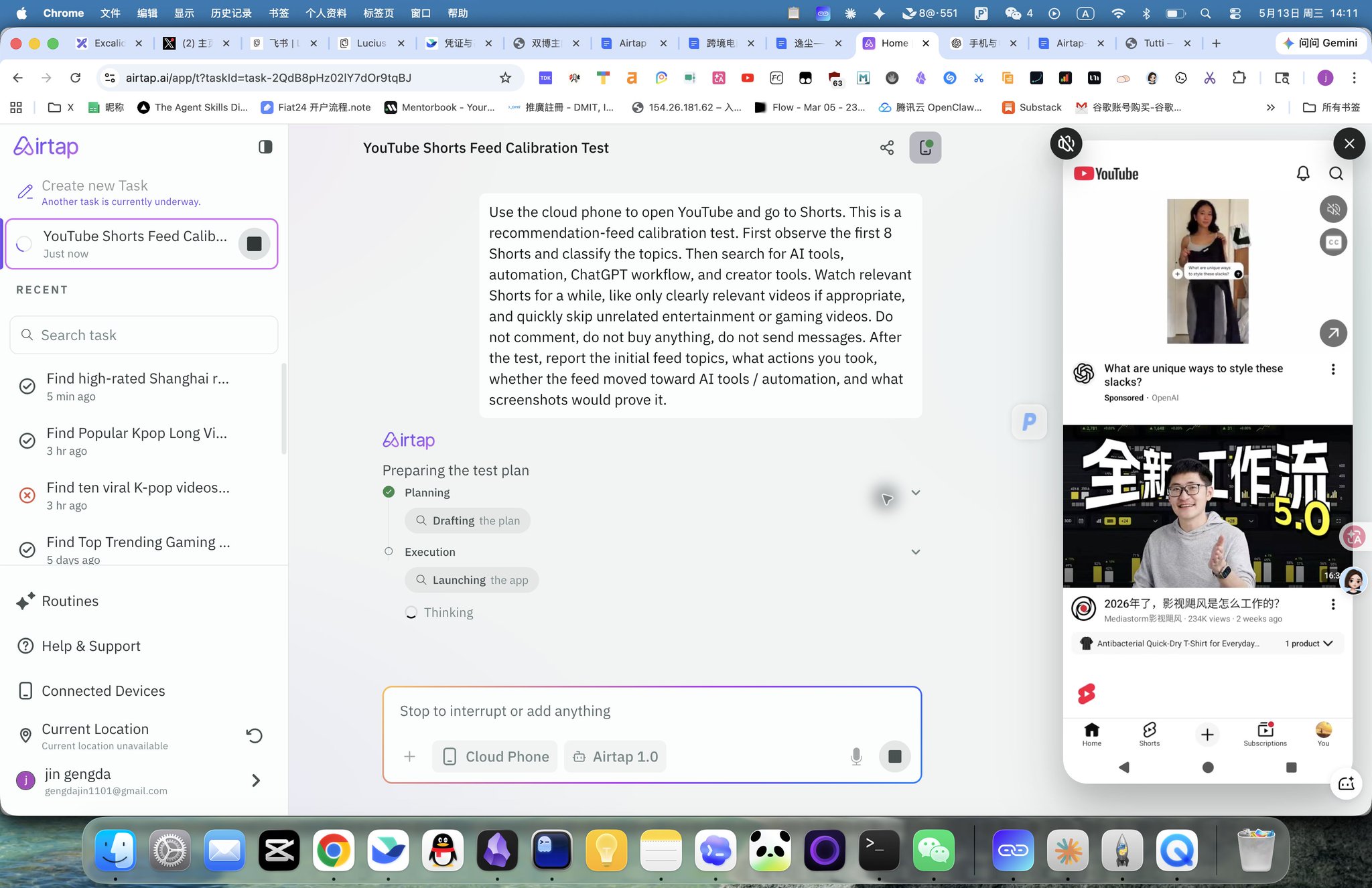The height and width of the screenshot is (888, 1372).
Task: Toggle the cloud phone device view button
Action: coord(925,148)
